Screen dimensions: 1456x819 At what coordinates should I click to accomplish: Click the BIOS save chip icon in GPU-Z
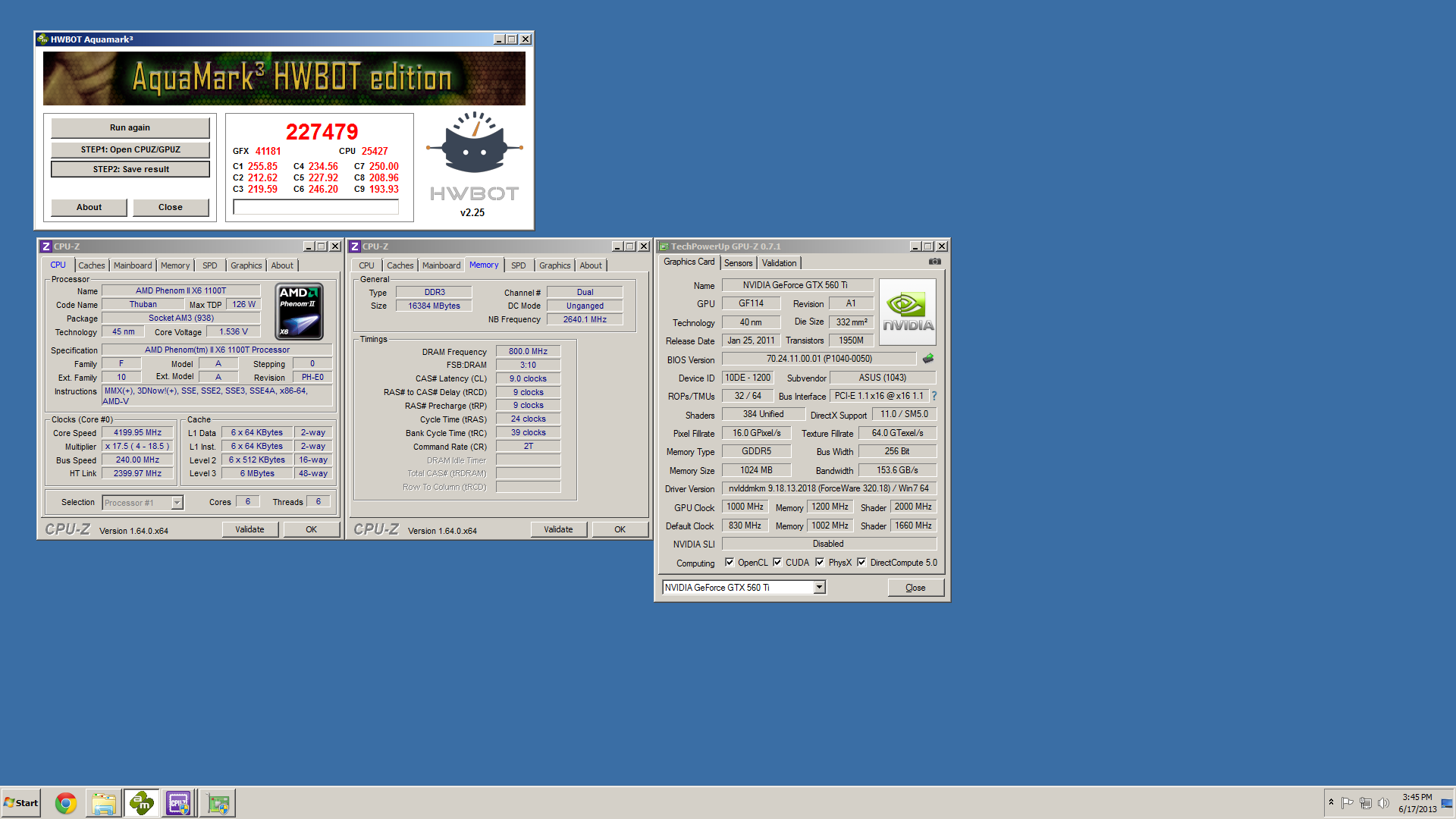point(927,359)
